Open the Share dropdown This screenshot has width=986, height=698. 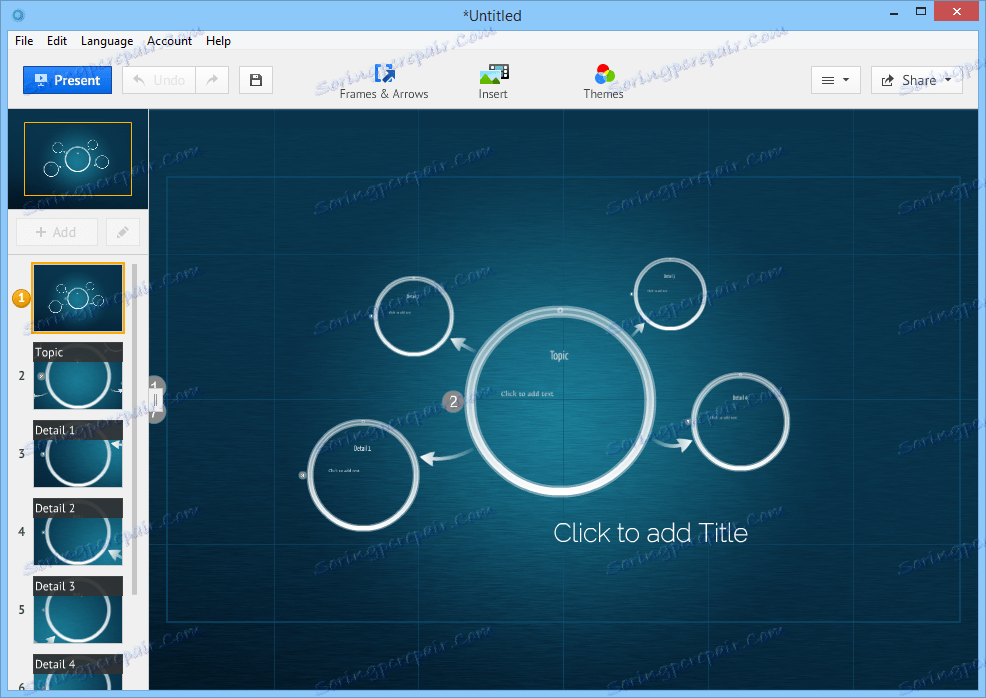917,80
